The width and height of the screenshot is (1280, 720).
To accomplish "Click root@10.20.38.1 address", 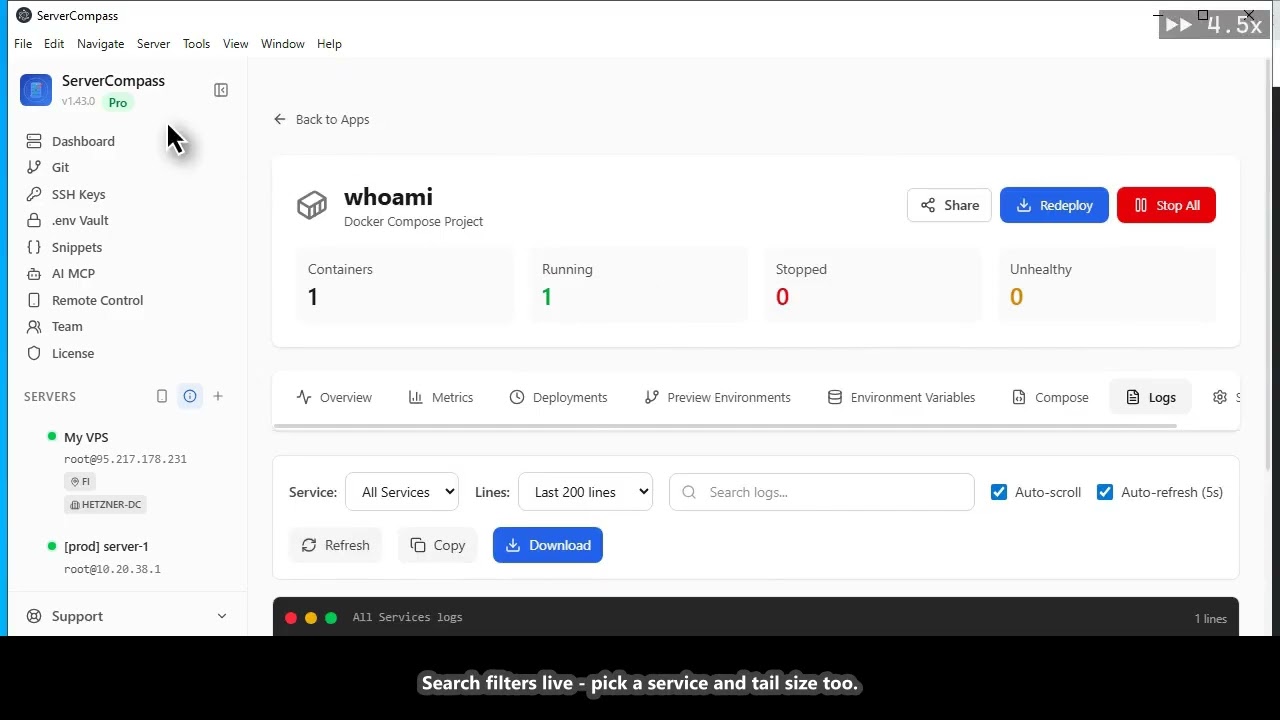I will point(112,569).
